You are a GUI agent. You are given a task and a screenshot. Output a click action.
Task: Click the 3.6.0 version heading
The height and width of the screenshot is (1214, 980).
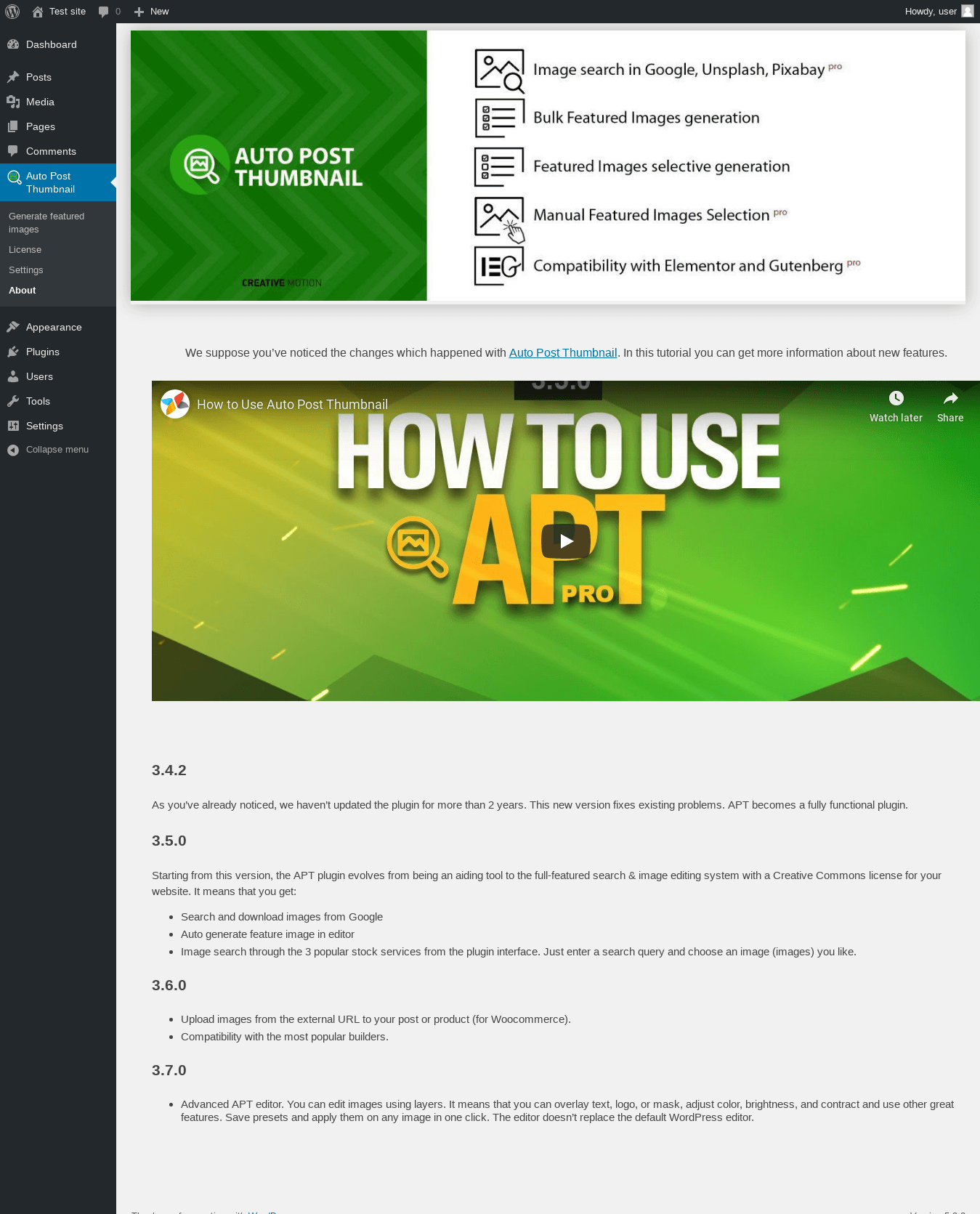point(169,985)
